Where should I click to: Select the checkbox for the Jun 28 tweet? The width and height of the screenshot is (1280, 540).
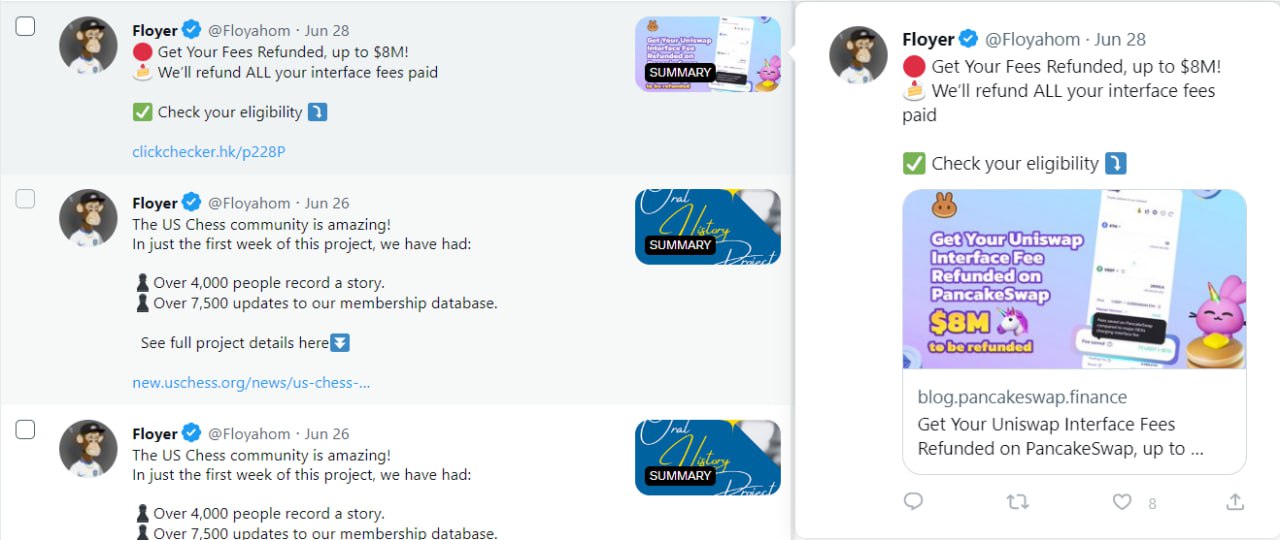pos(26,27)
